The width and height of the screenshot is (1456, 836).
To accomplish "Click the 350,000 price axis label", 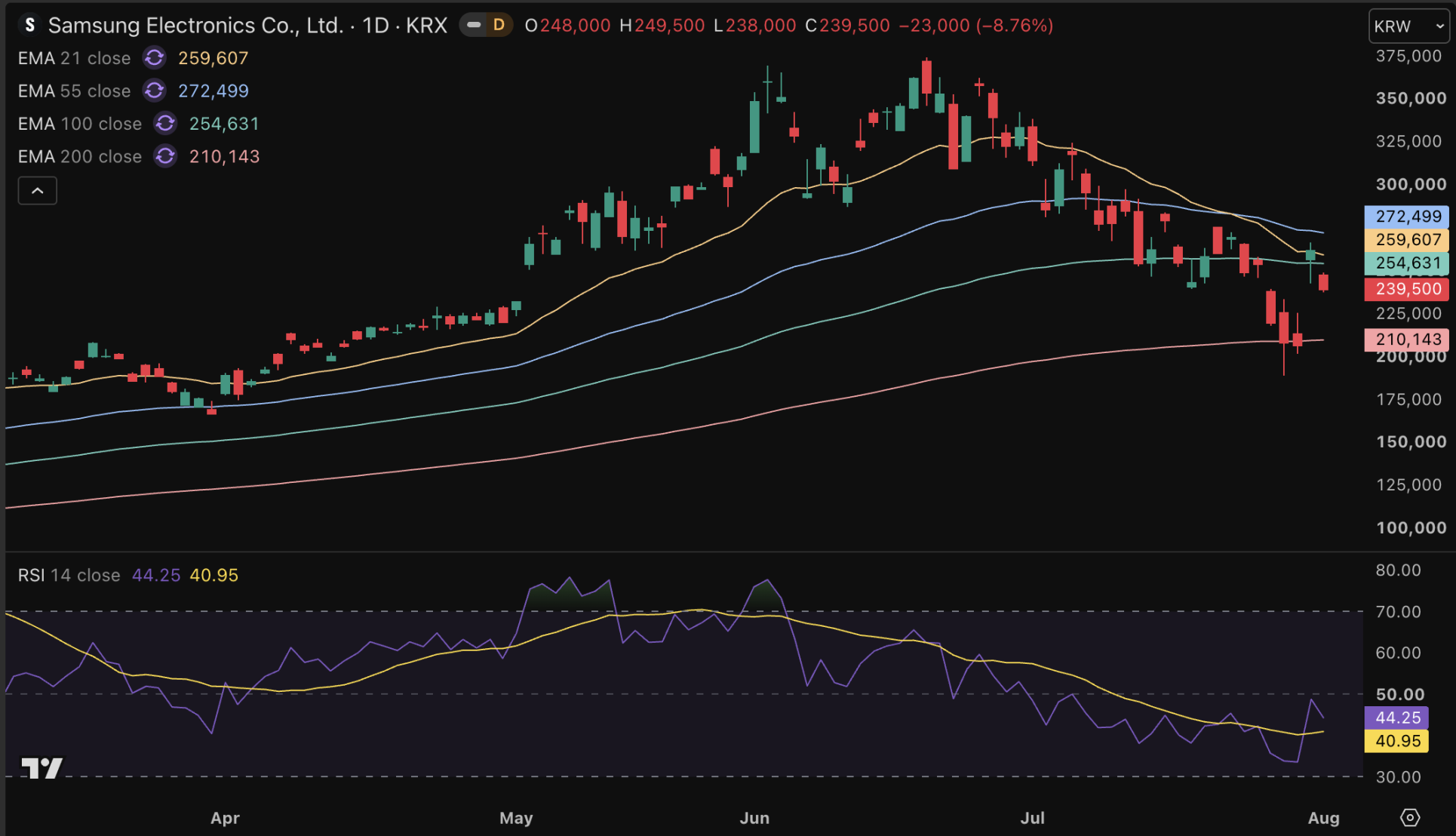I will click(x=1411, y=98).
